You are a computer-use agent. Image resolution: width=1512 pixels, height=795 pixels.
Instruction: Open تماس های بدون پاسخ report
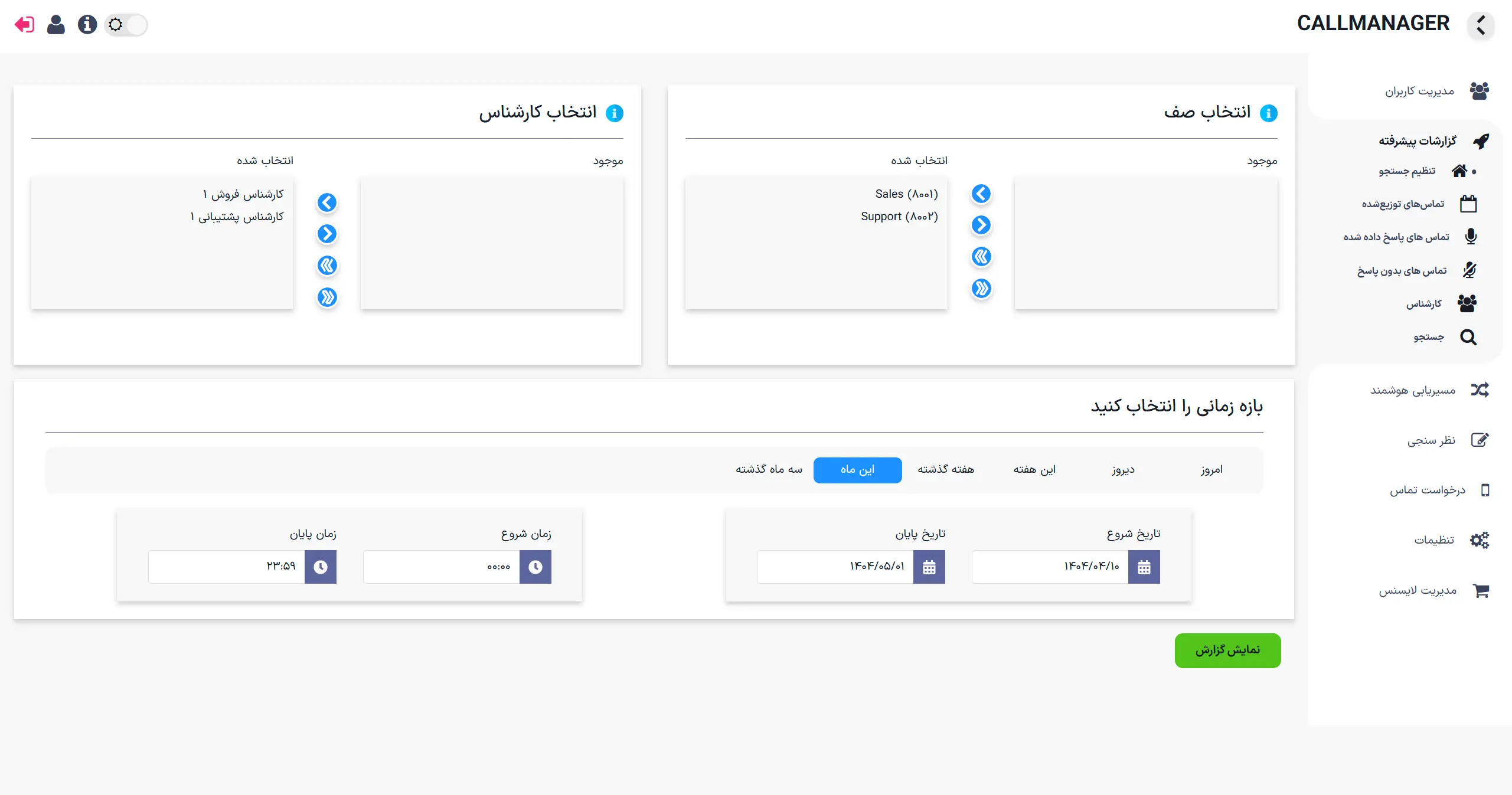click(1402, 271)
